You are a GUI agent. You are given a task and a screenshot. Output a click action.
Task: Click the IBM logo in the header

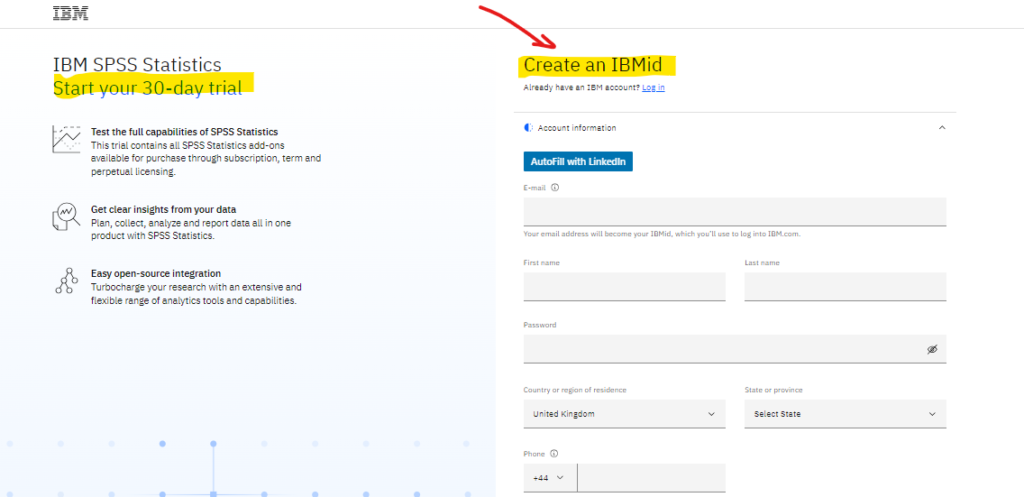69,15
